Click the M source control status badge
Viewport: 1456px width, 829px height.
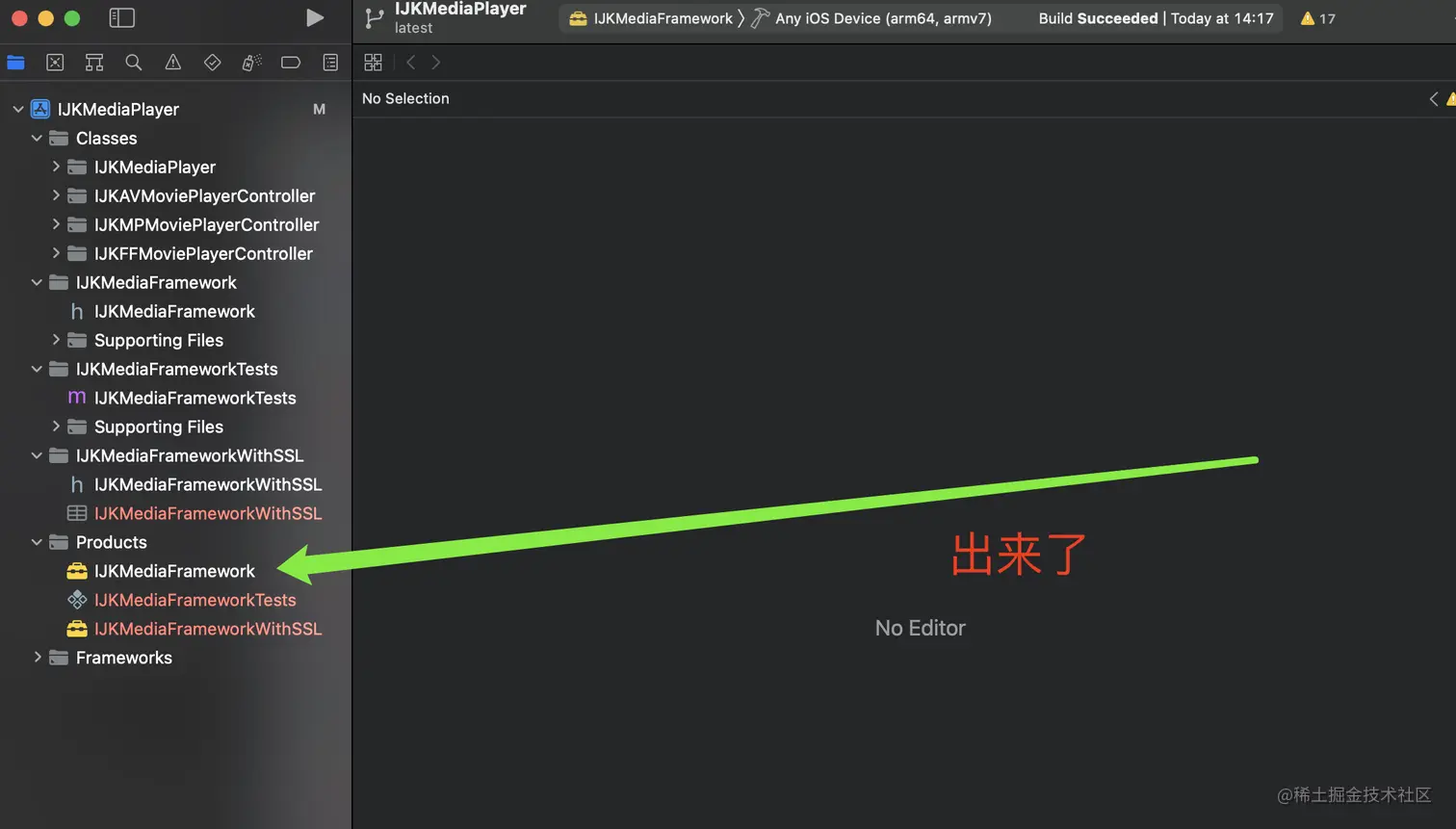click(x=319, y=109)
